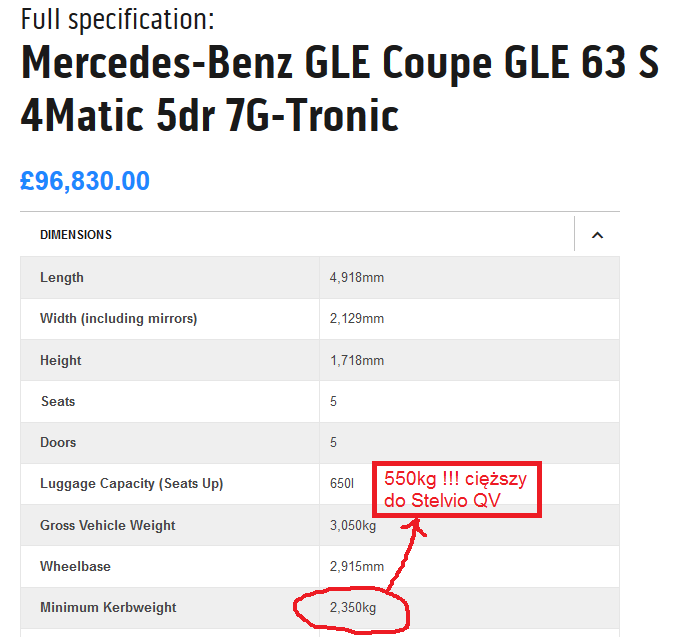Click the 4,918mm length value

click(x=357, y=278)
